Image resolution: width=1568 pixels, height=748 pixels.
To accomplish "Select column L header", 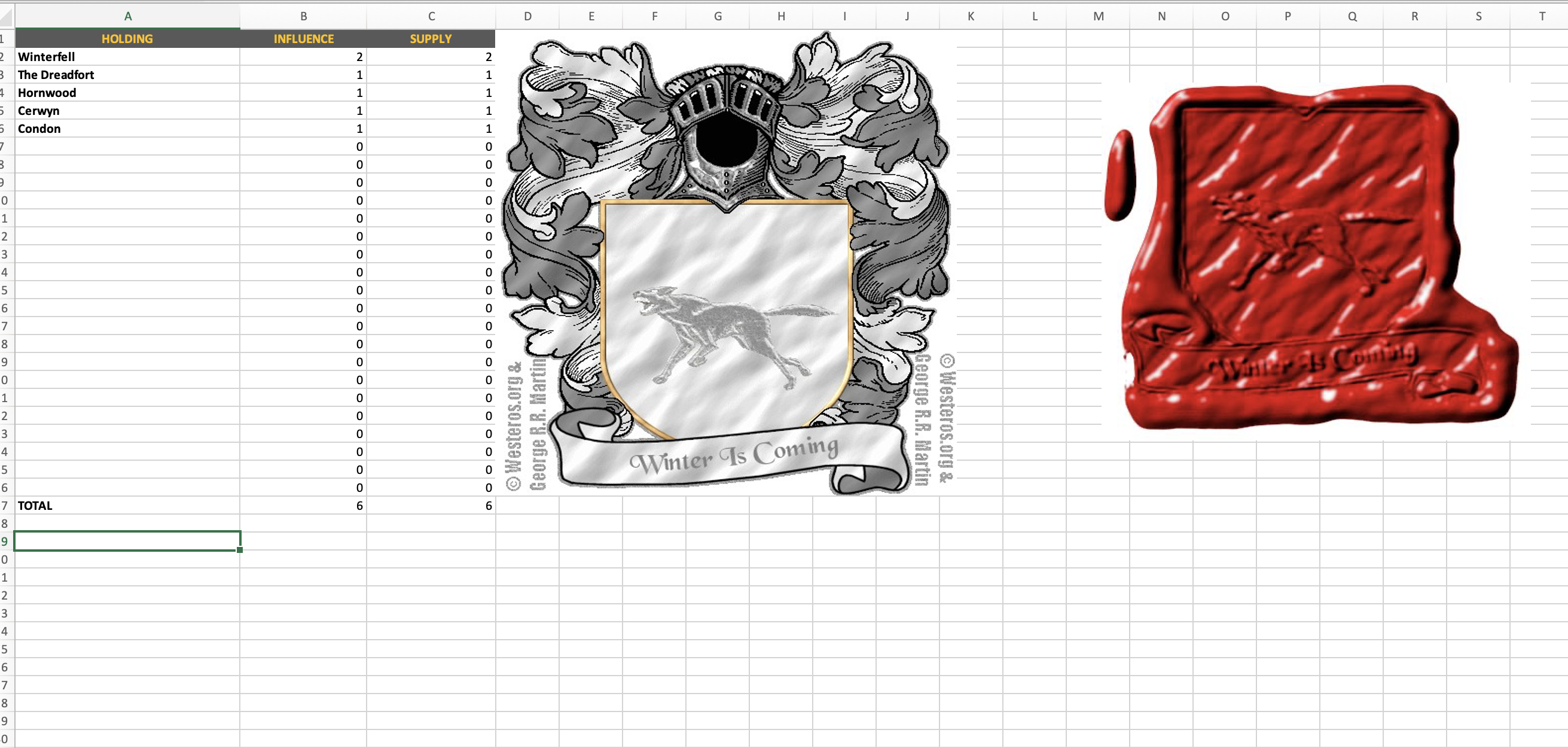I will click(1034, 16).
